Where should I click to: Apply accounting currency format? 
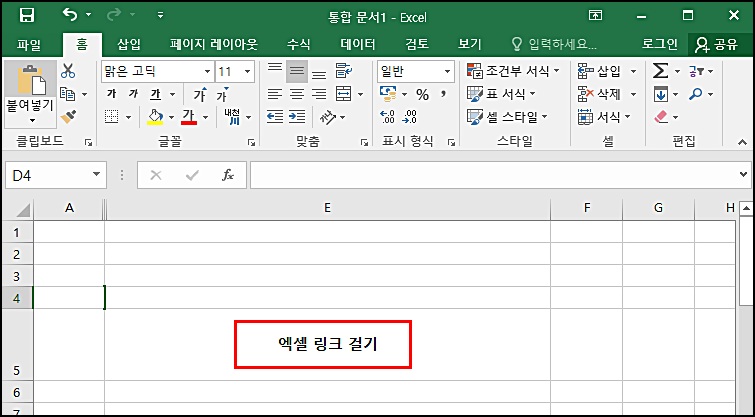388,94
